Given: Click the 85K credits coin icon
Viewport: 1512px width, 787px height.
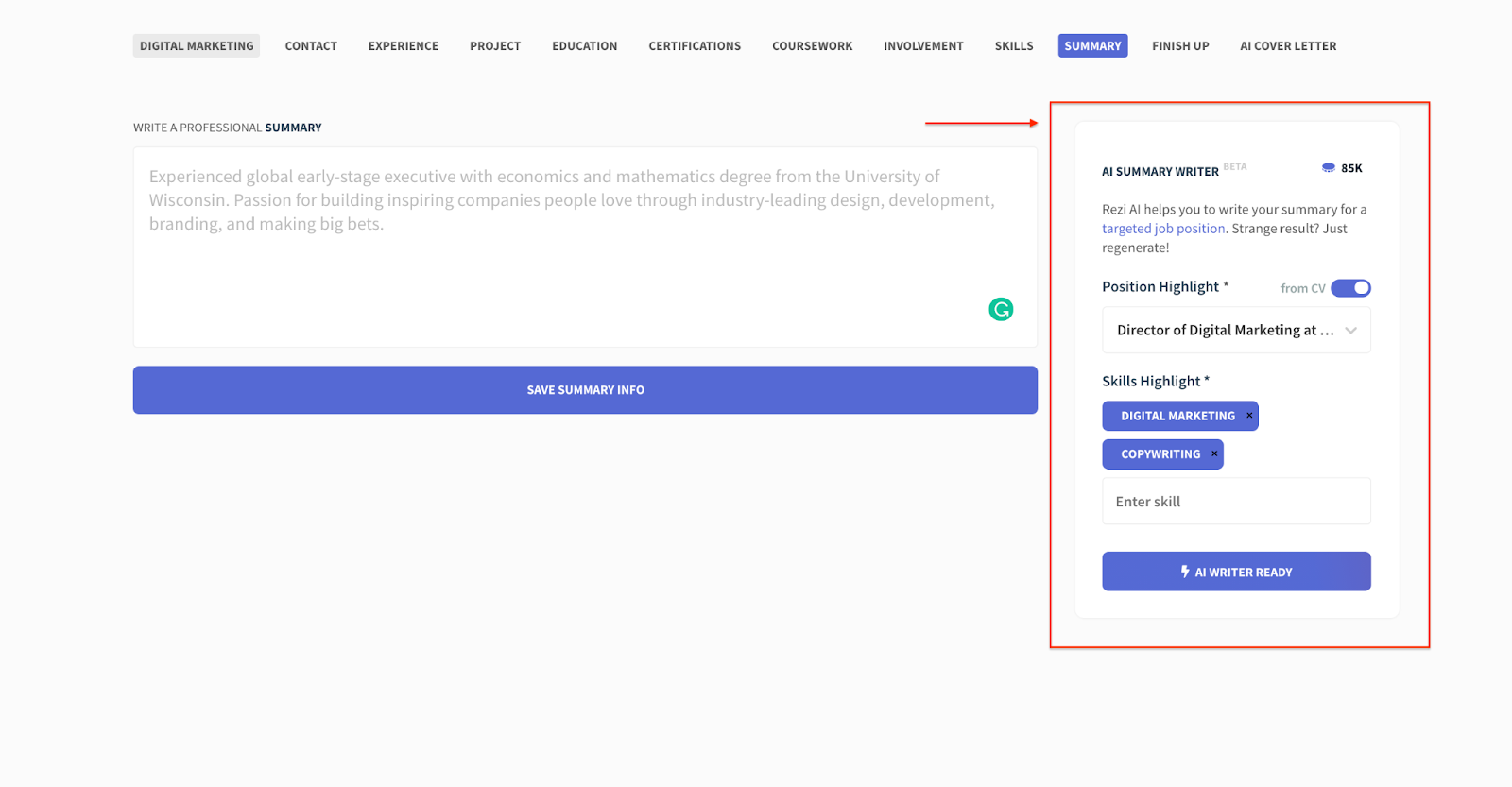Looking at the screenshot, I should pyautogui.click(x=1329, y=168).
